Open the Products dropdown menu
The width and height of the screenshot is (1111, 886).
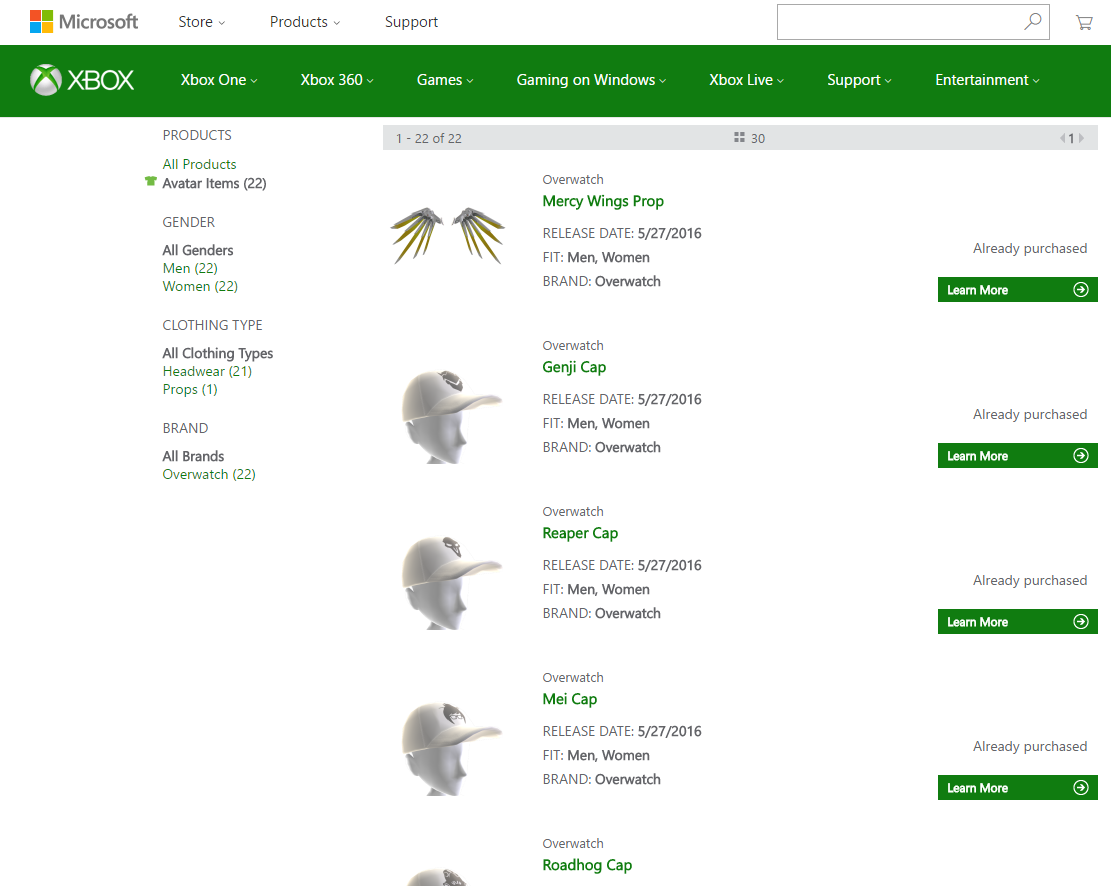click(x=305, y=22)
